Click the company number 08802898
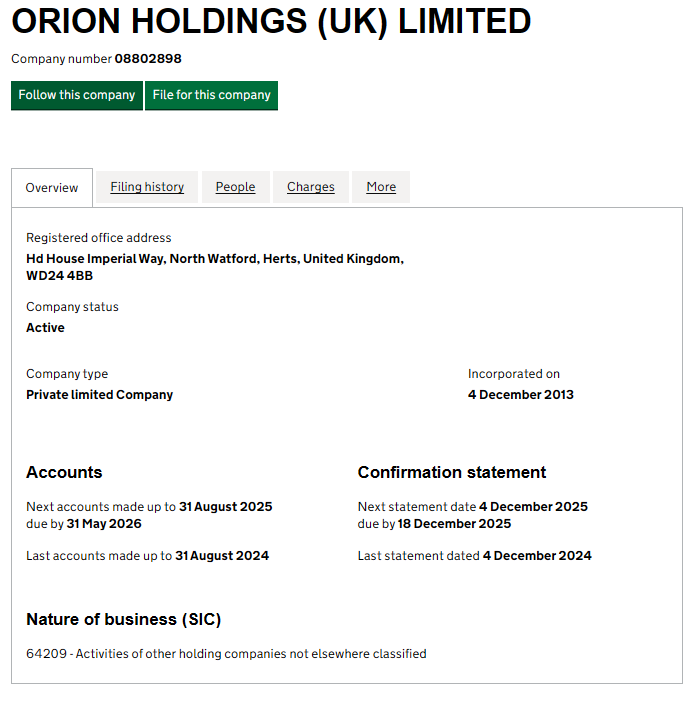The height and width of the screenshot is (702, 698). tap(148, 59)
